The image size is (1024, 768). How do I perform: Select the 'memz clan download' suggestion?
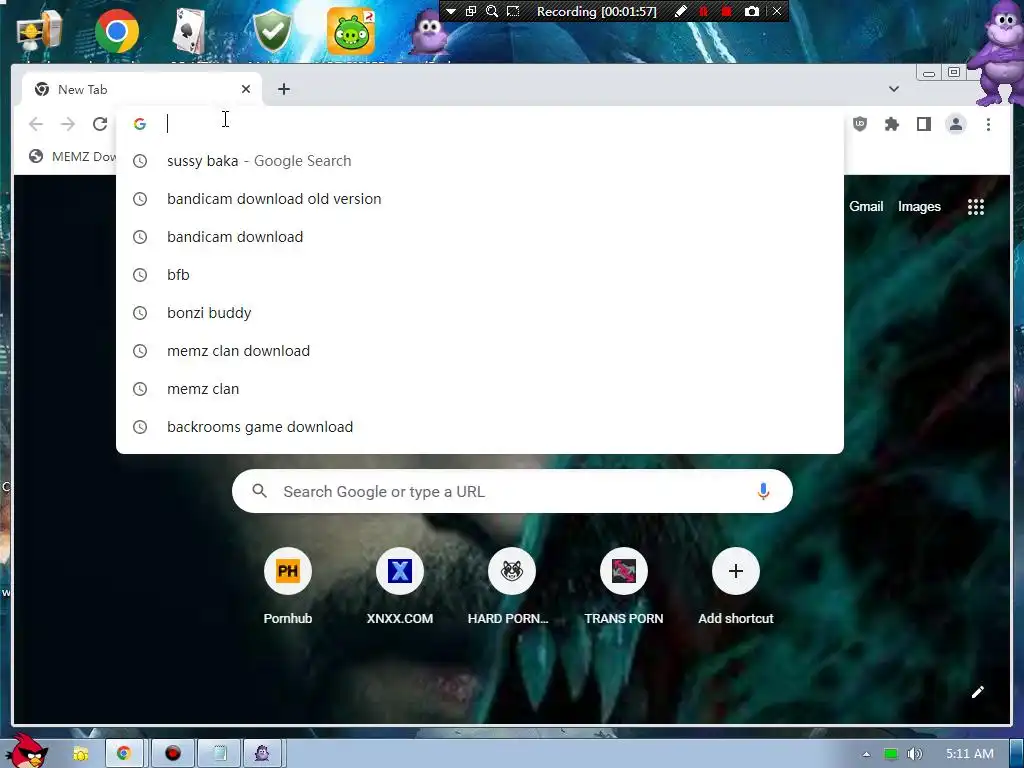tap(479, 351)
